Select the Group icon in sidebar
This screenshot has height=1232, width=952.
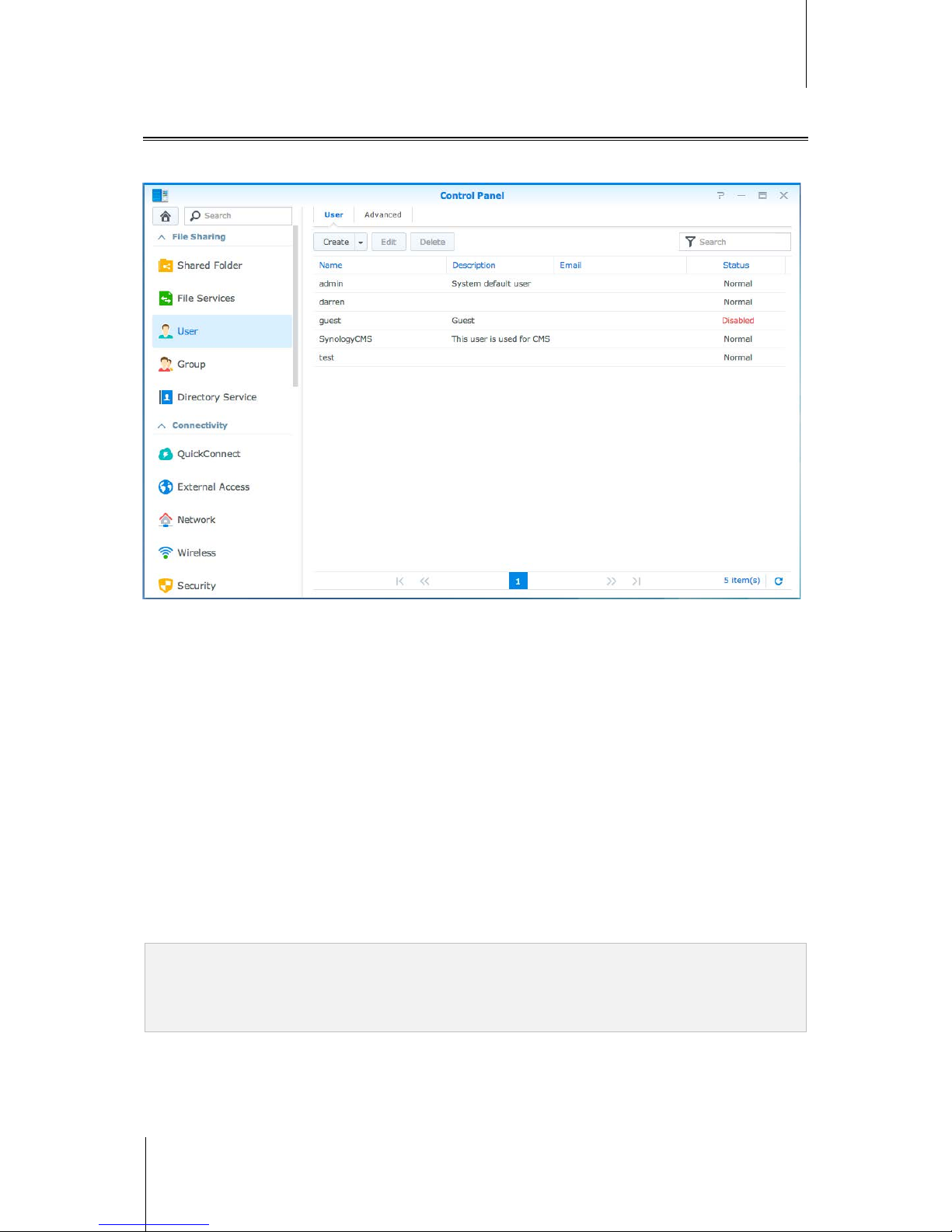(x=166, y=364)
